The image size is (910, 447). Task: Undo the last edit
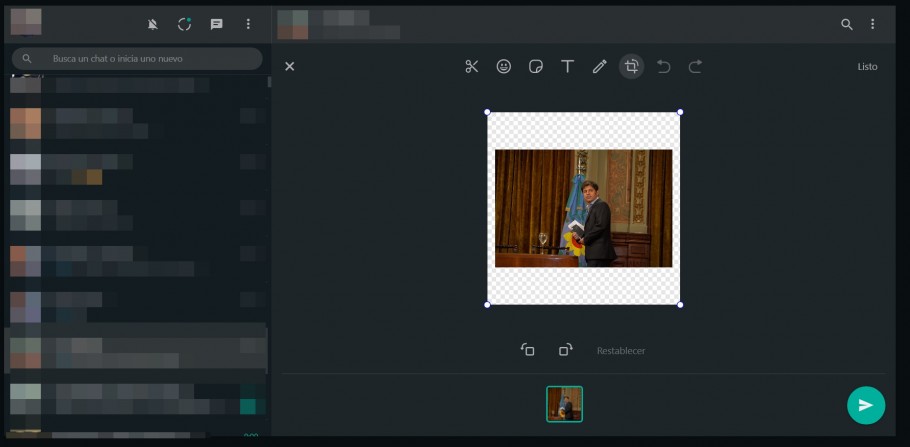pos(663,67)
